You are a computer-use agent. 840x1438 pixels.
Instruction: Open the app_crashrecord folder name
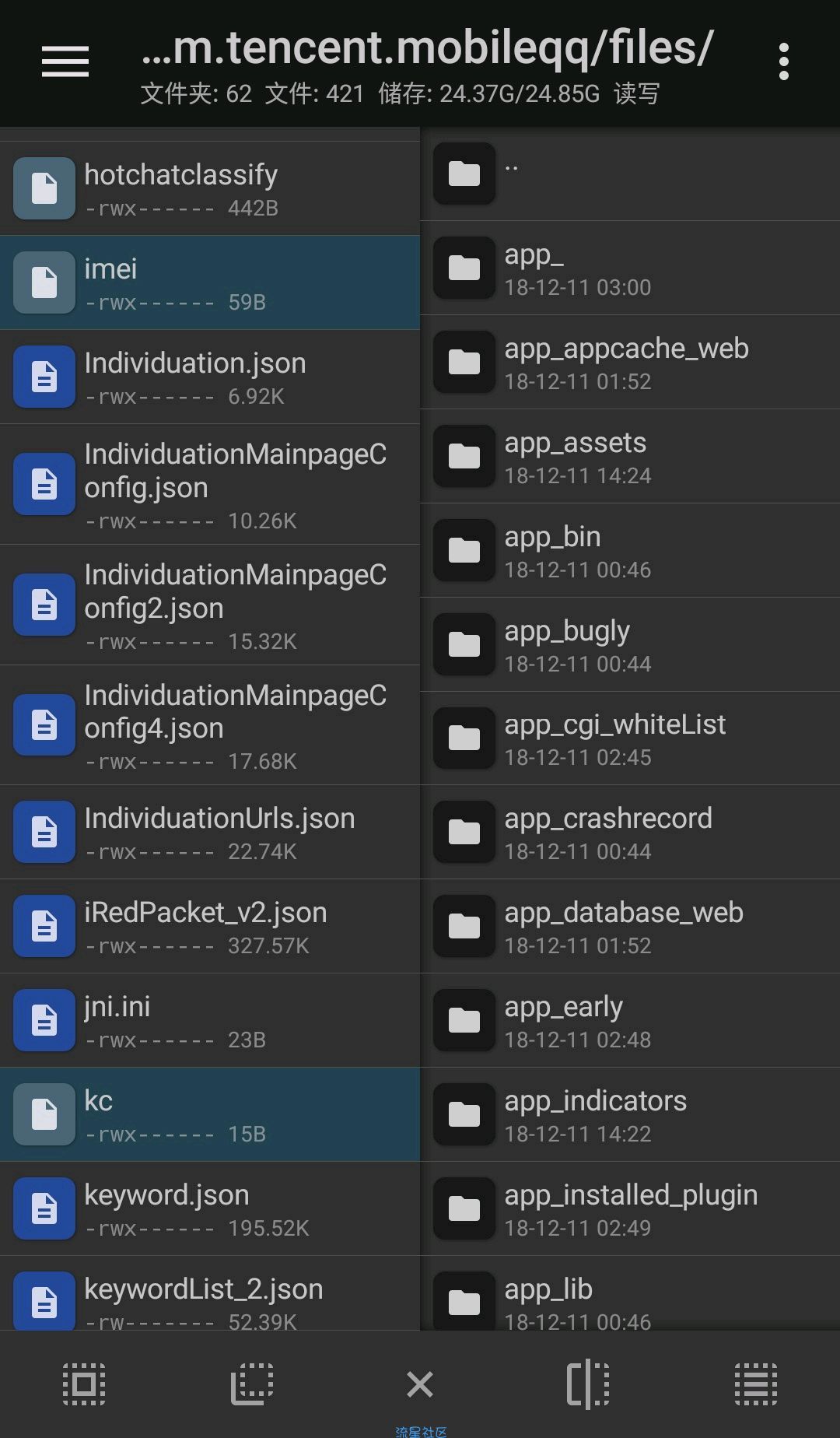(x=608, y=819)
